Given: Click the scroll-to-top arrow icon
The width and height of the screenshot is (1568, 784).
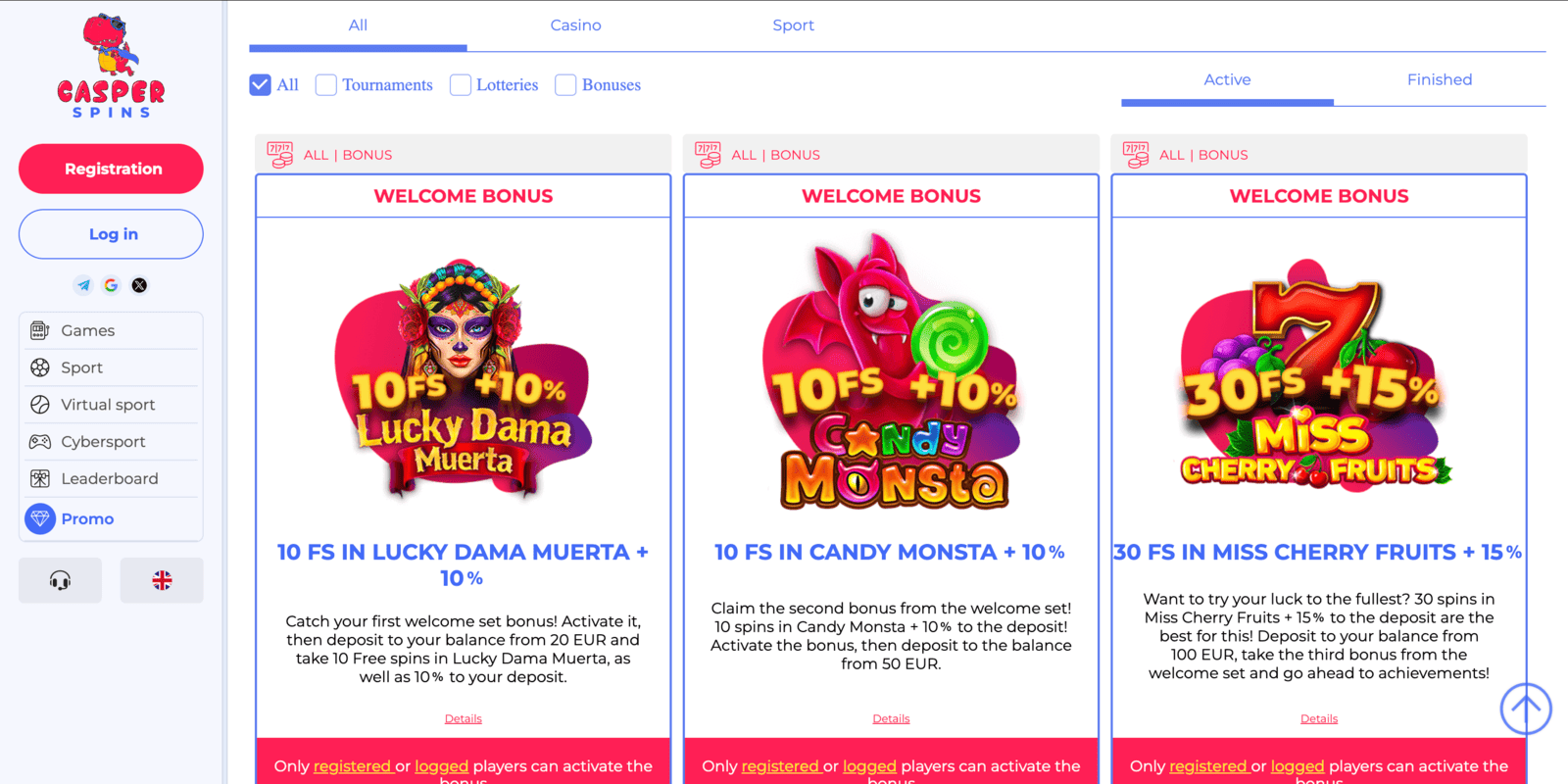Looking at the screenshot, I should [x=1526, y=709].
